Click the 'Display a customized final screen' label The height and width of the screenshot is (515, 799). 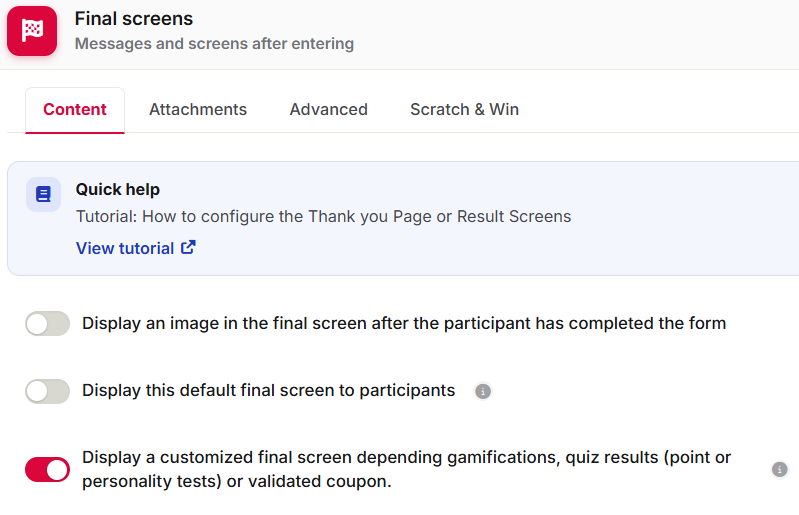coord(406,469)
